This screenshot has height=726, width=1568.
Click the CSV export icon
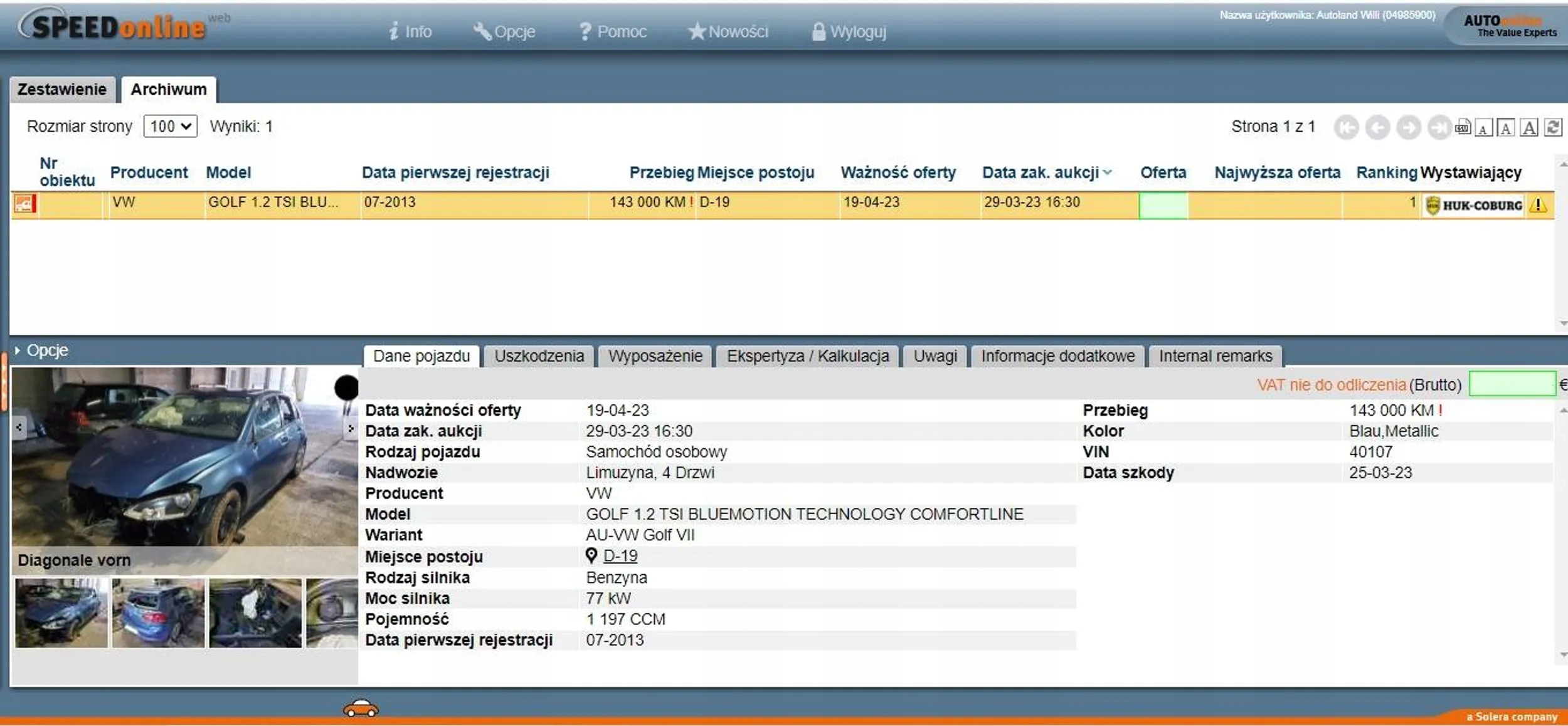pyautogui.click(x=1462, y=128)
